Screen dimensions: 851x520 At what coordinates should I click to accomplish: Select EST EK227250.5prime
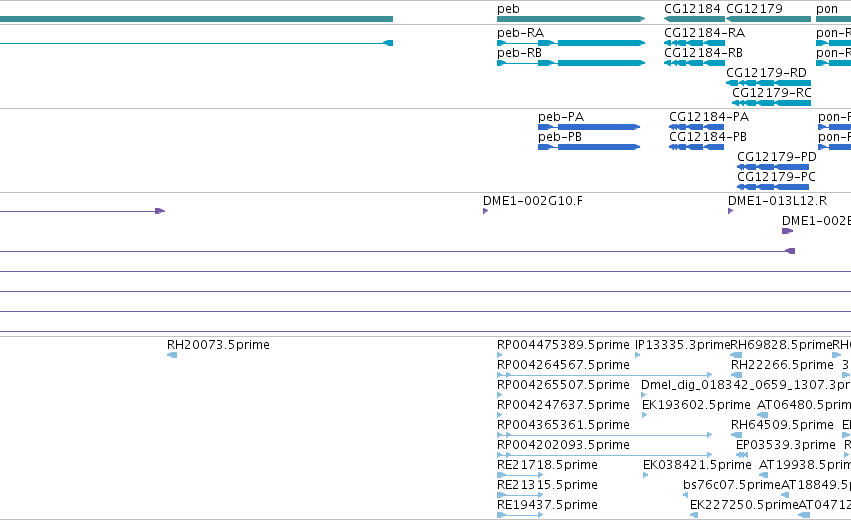coord(744,505)
